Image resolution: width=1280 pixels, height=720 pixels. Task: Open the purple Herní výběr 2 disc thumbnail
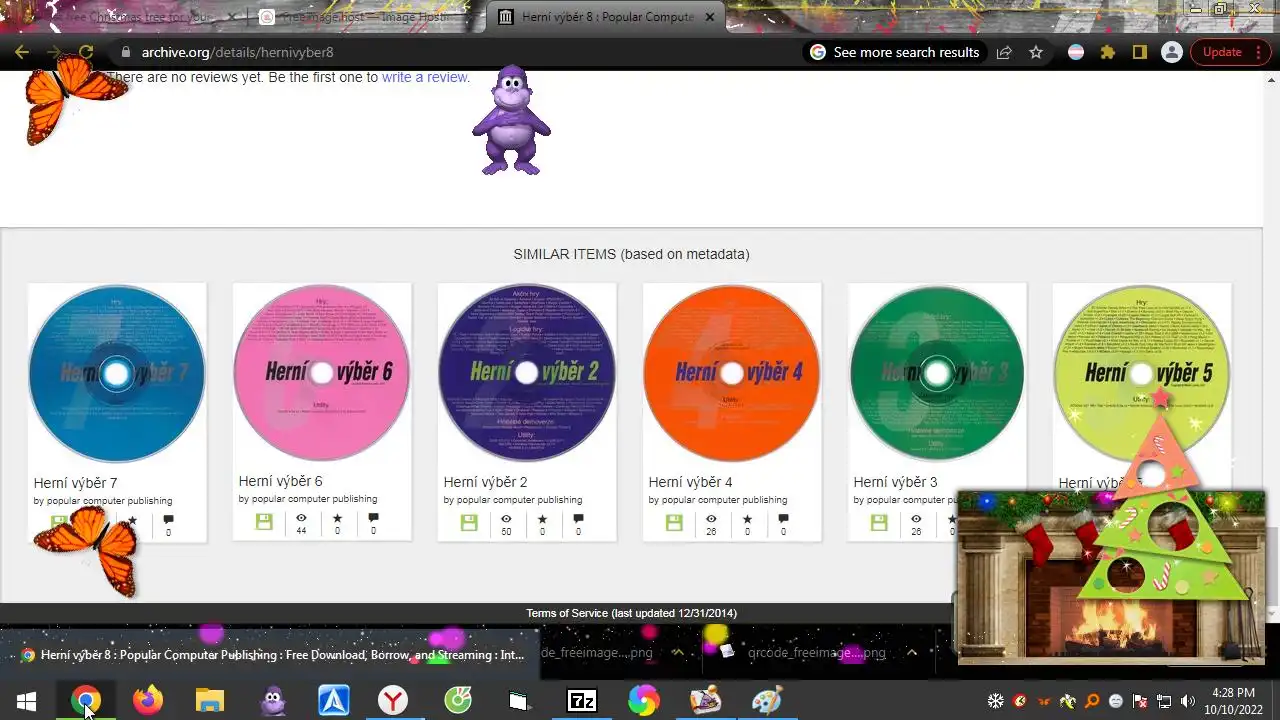(527, 372)
